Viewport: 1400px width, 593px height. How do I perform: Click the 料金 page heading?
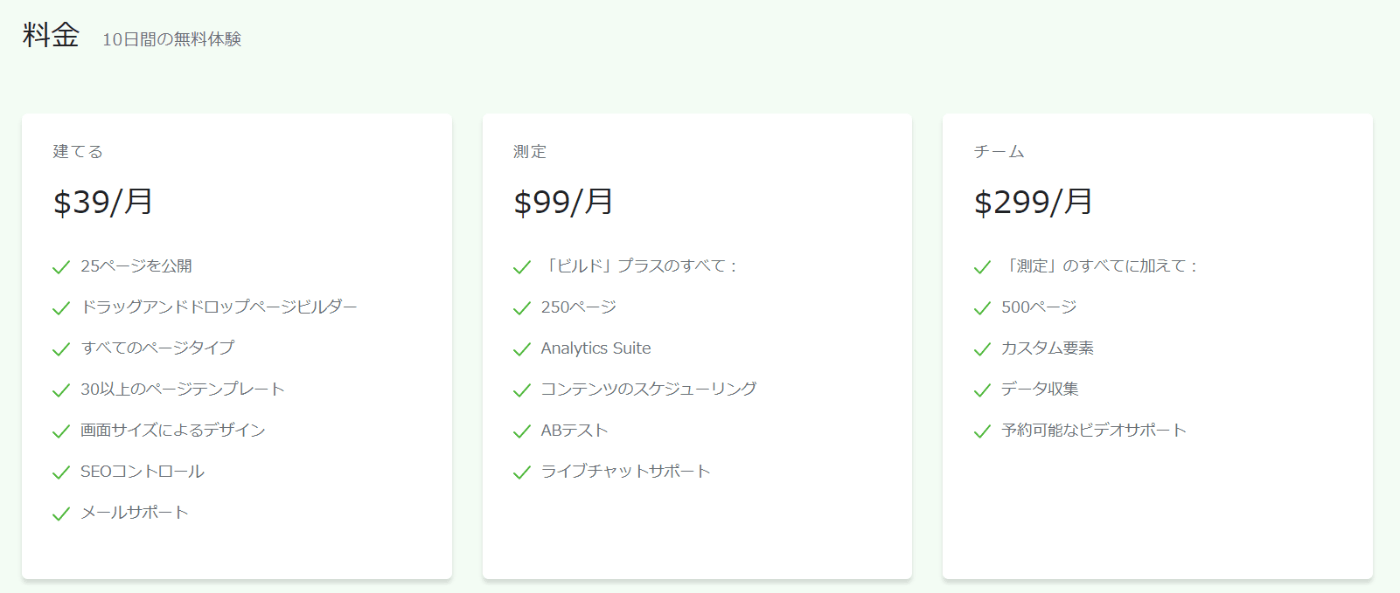tap(51, 35)
